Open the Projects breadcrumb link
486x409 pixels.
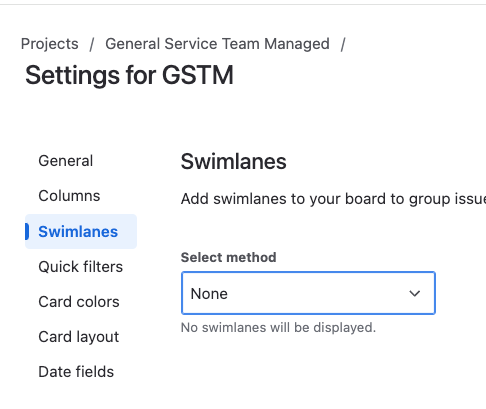[x=50, y=44]
